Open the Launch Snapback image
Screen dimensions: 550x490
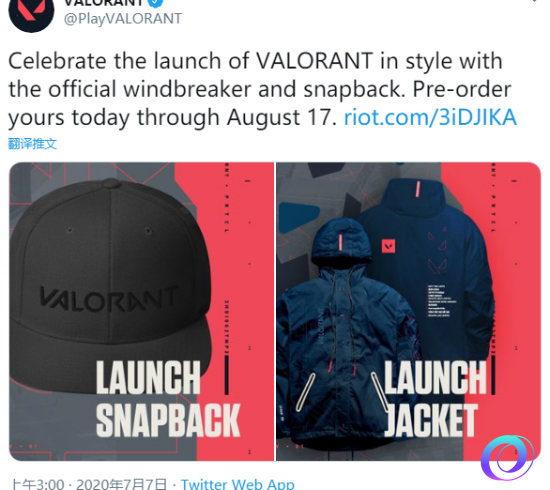pos(141,311)
